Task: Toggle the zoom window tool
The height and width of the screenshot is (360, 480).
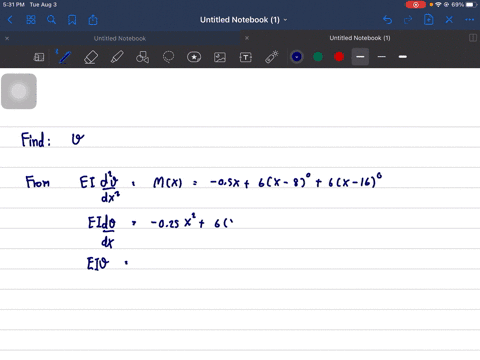Action: [x=39, y=57]
